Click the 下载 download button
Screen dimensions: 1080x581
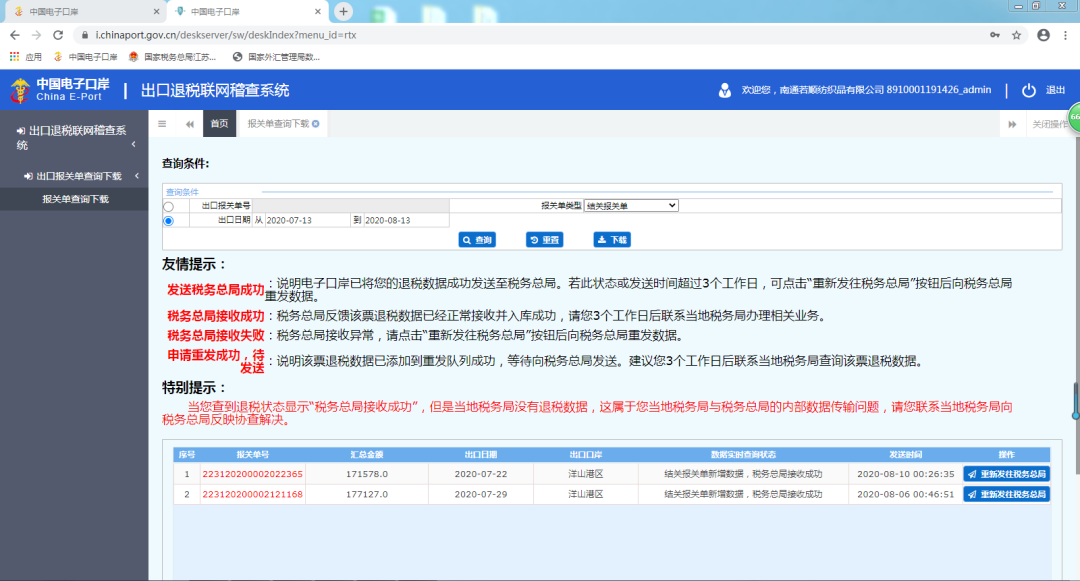tap(612, 240)
